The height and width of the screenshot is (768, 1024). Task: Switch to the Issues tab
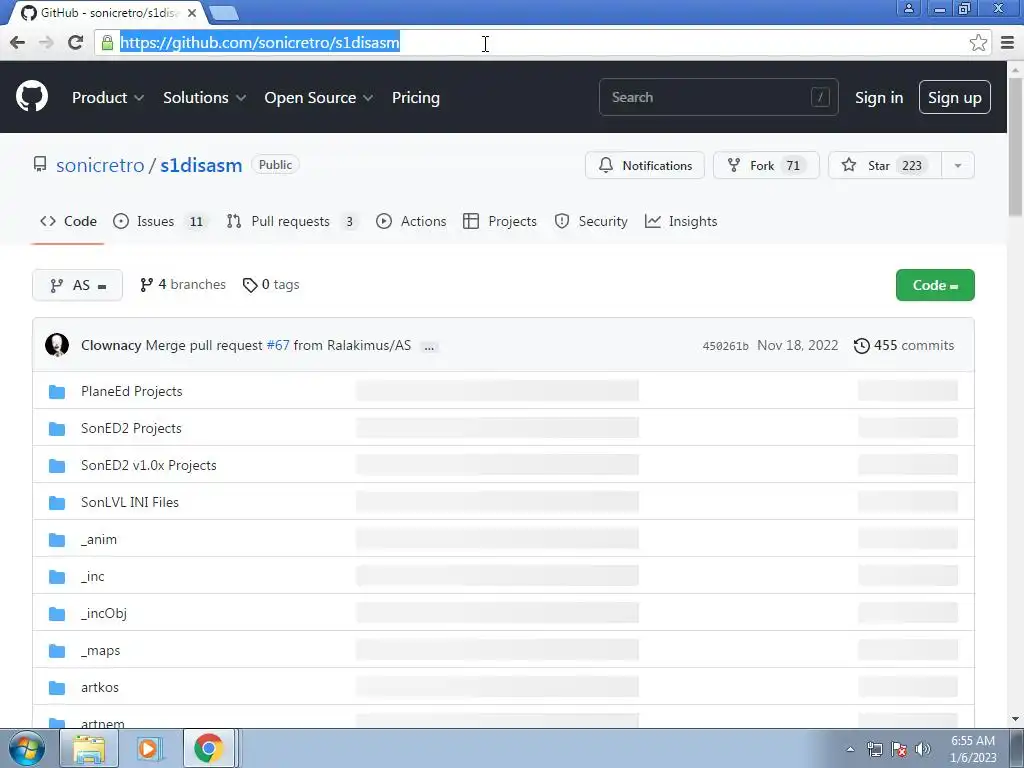click(x=160, y=221)
